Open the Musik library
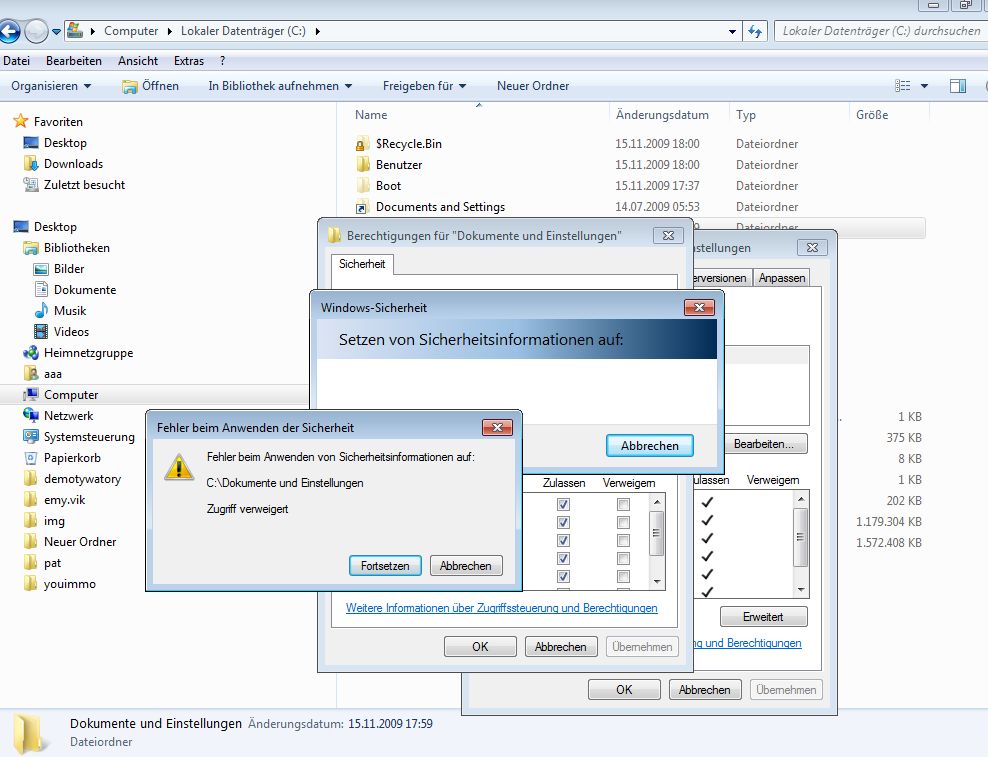This screenshot has width=988, height=757. point(69,311)
